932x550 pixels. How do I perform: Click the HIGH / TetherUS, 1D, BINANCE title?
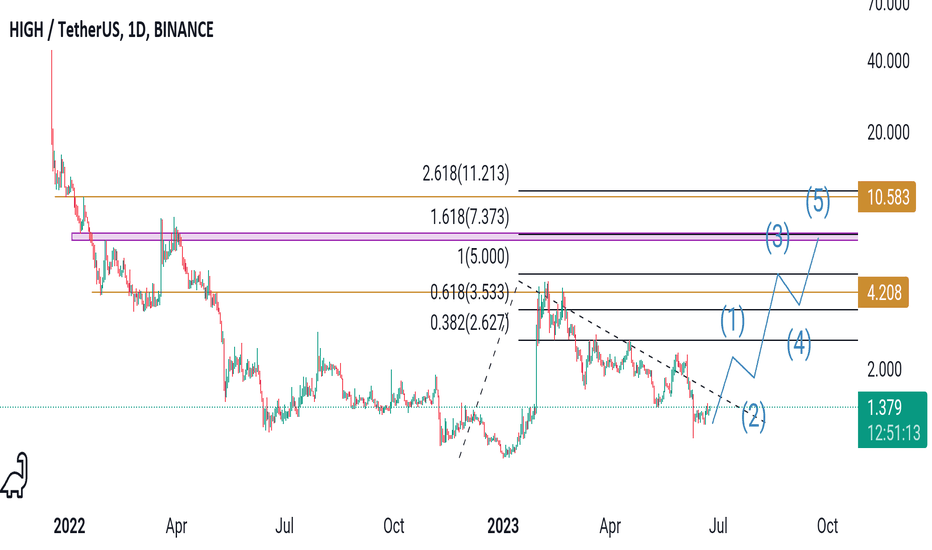point(111,30)
